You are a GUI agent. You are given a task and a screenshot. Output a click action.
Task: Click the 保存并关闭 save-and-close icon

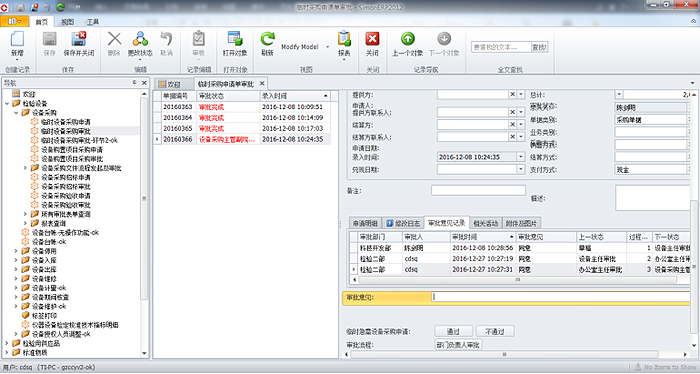point(79,39)
